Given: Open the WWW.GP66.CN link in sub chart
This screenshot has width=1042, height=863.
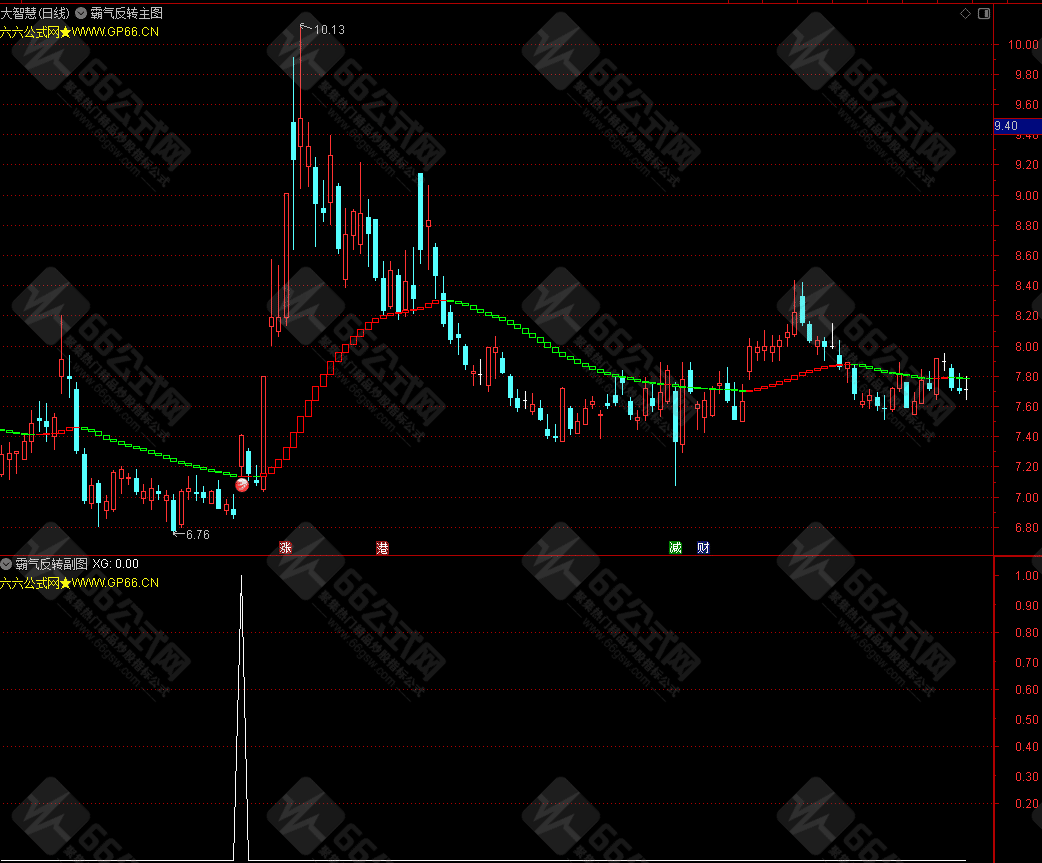Looking at the screenshot, I should point(115,583).
